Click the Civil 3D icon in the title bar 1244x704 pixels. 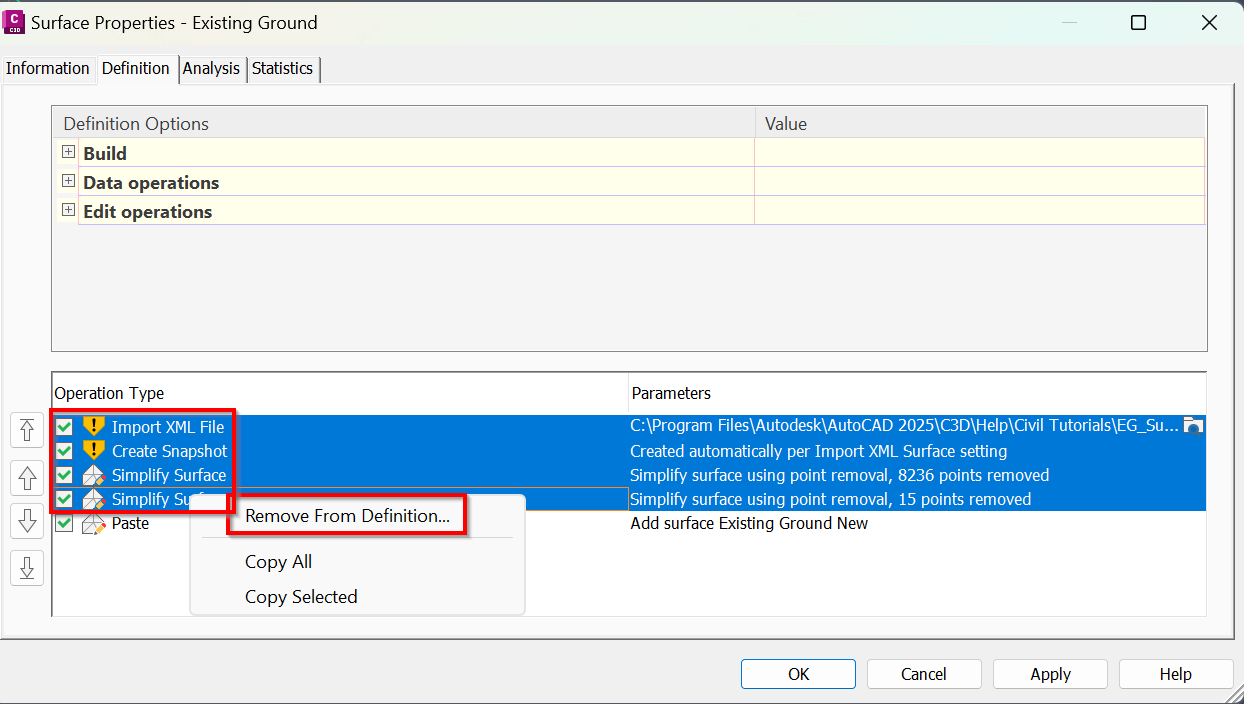[15, 22]
